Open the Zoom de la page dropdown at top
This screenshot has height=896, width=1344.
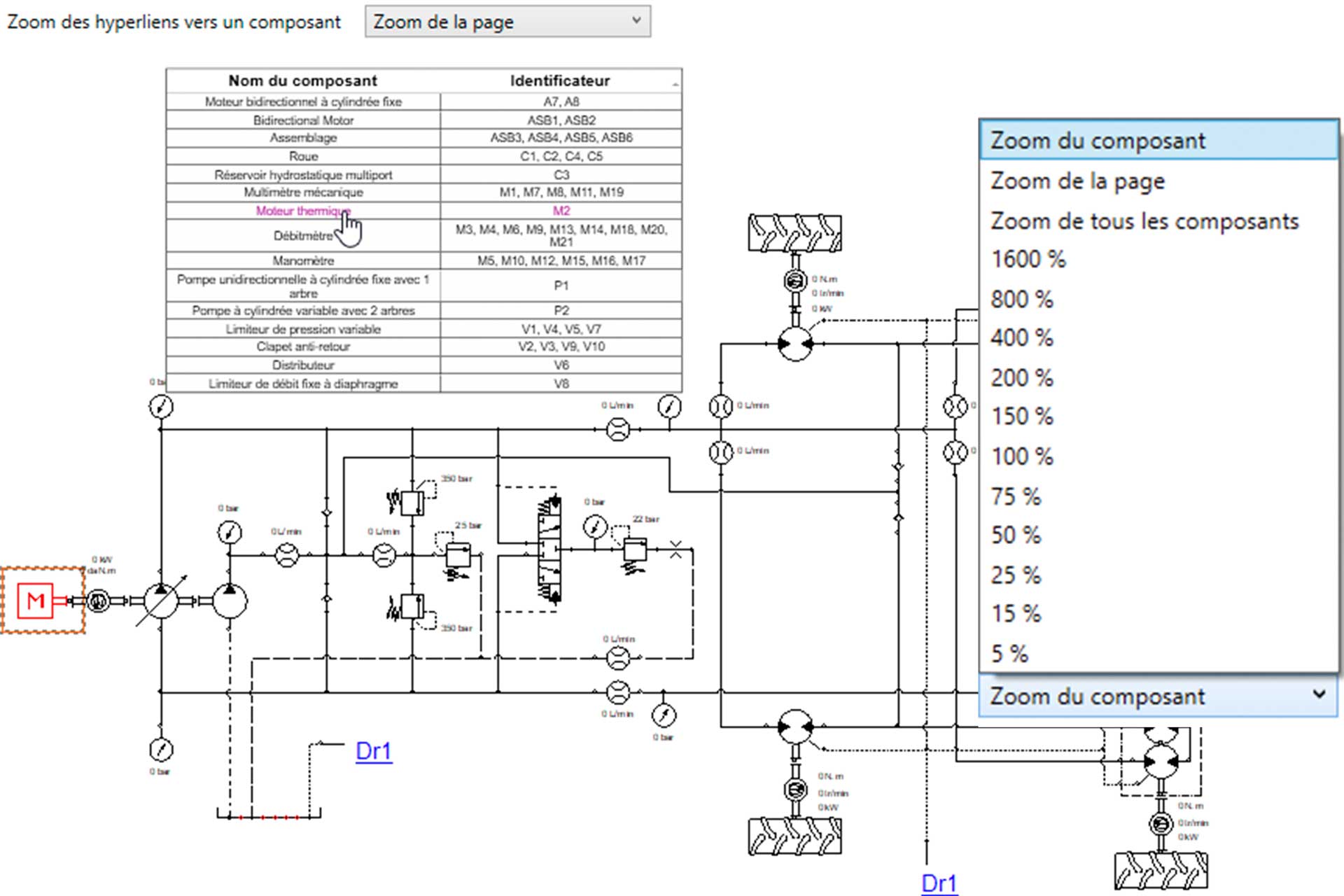(x=507, y=22)
